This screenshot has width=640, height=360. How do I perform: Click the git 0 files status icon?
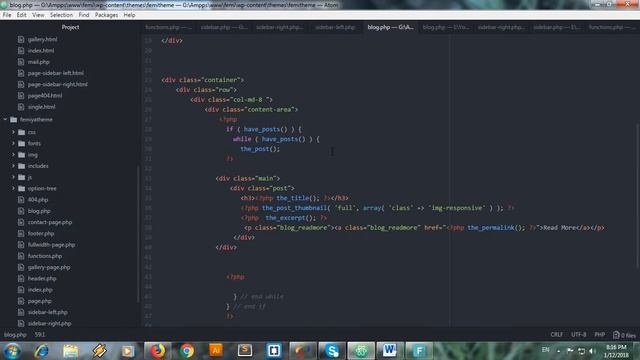624,335
